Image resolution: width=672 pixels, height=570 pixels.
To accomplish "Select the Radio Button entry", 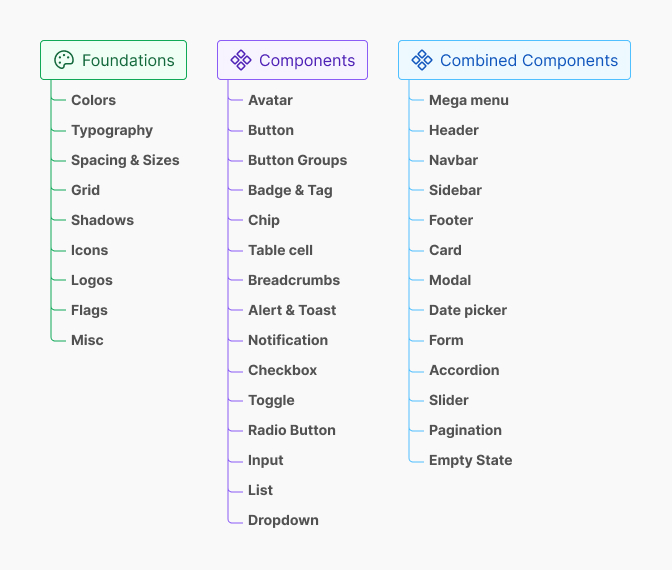I will click(x=291, y=430).
